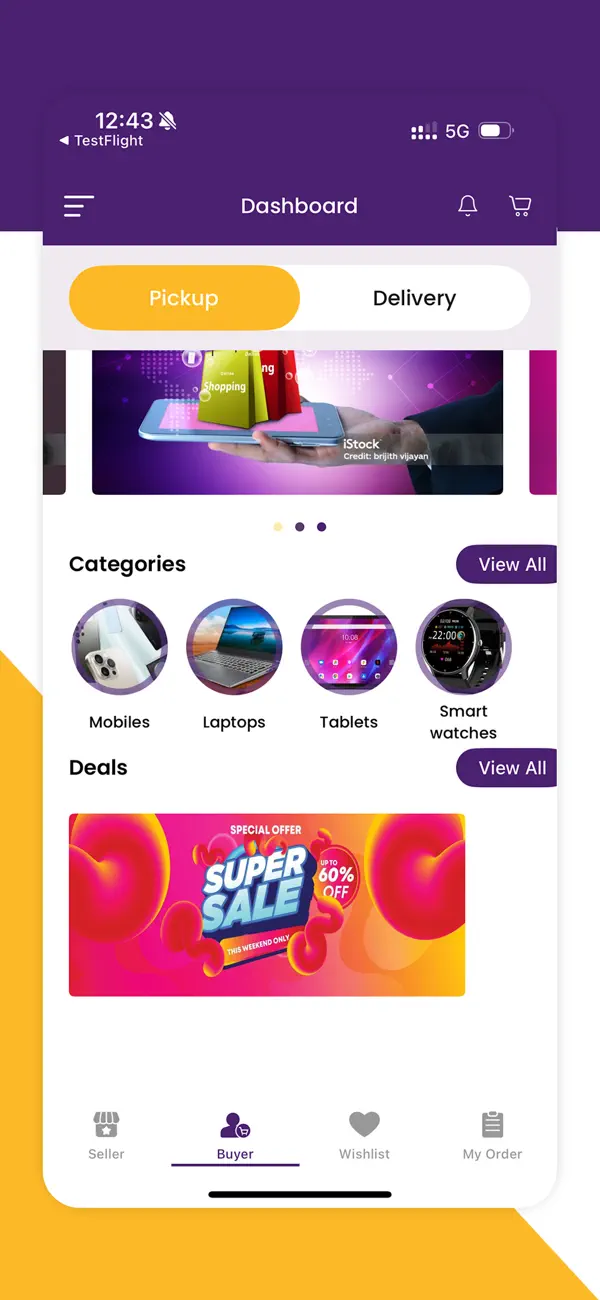Select the third carousel indicator dot
The image size is (600, 1300).
(321, 527)
